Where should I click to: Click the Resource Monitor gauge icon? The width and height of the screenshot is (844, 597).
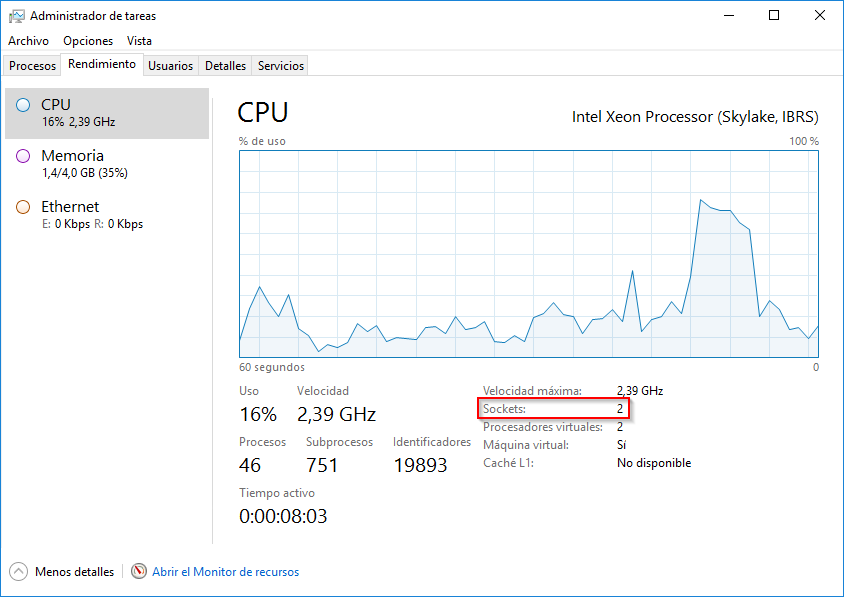point(139,572)
